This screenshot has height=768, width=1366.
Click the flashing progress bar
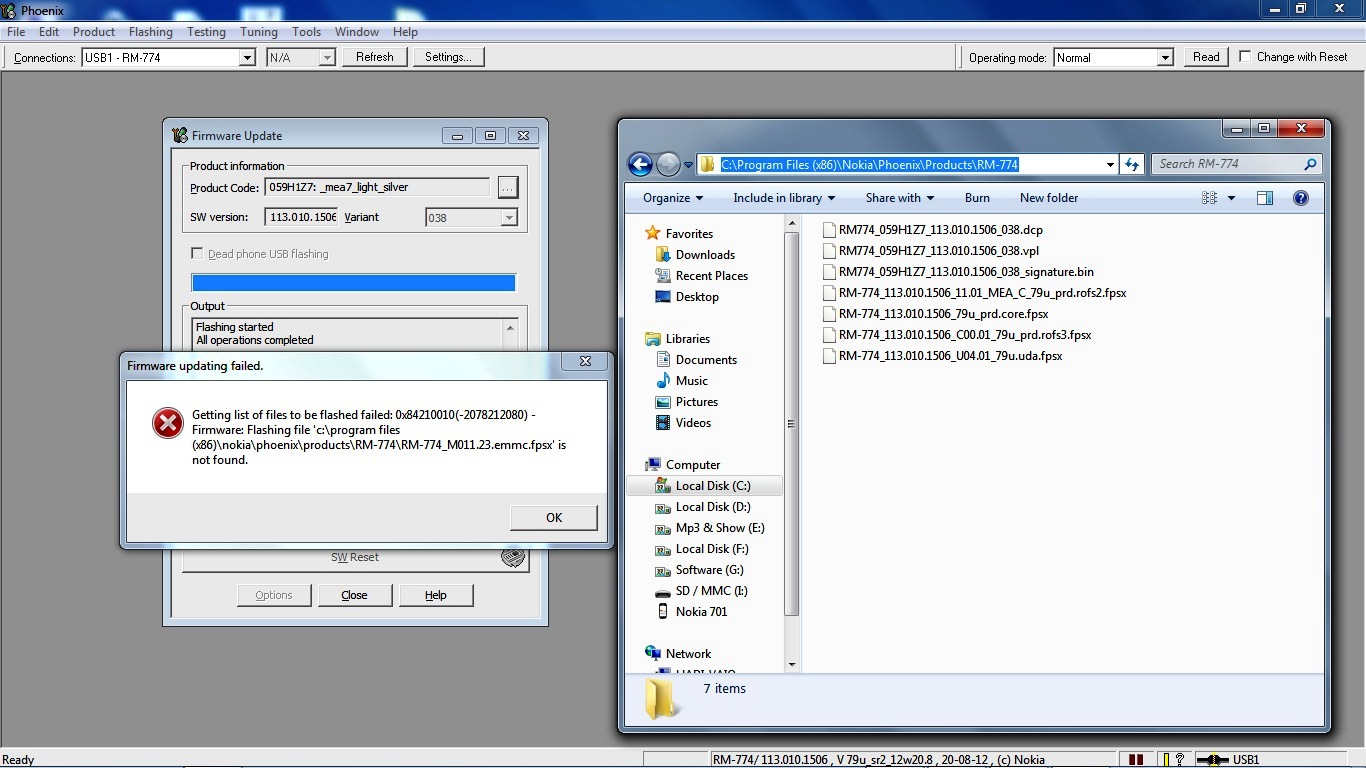pyautogui.click(x=353, y=283)
